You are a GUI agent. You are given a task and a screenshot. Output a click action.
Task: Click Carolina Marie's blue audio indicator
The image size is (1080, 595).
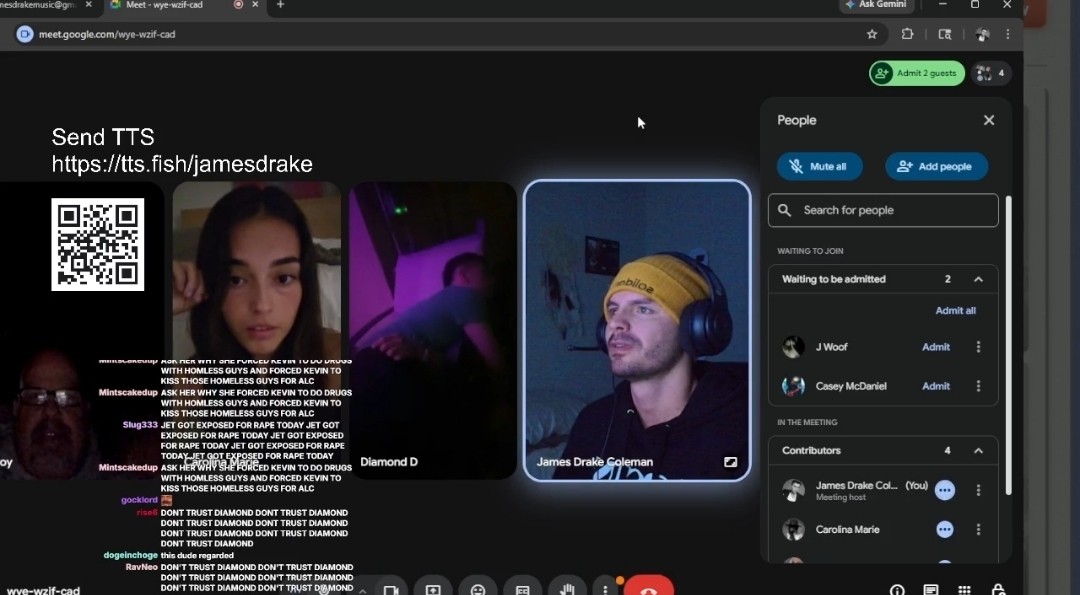(945, 530)
